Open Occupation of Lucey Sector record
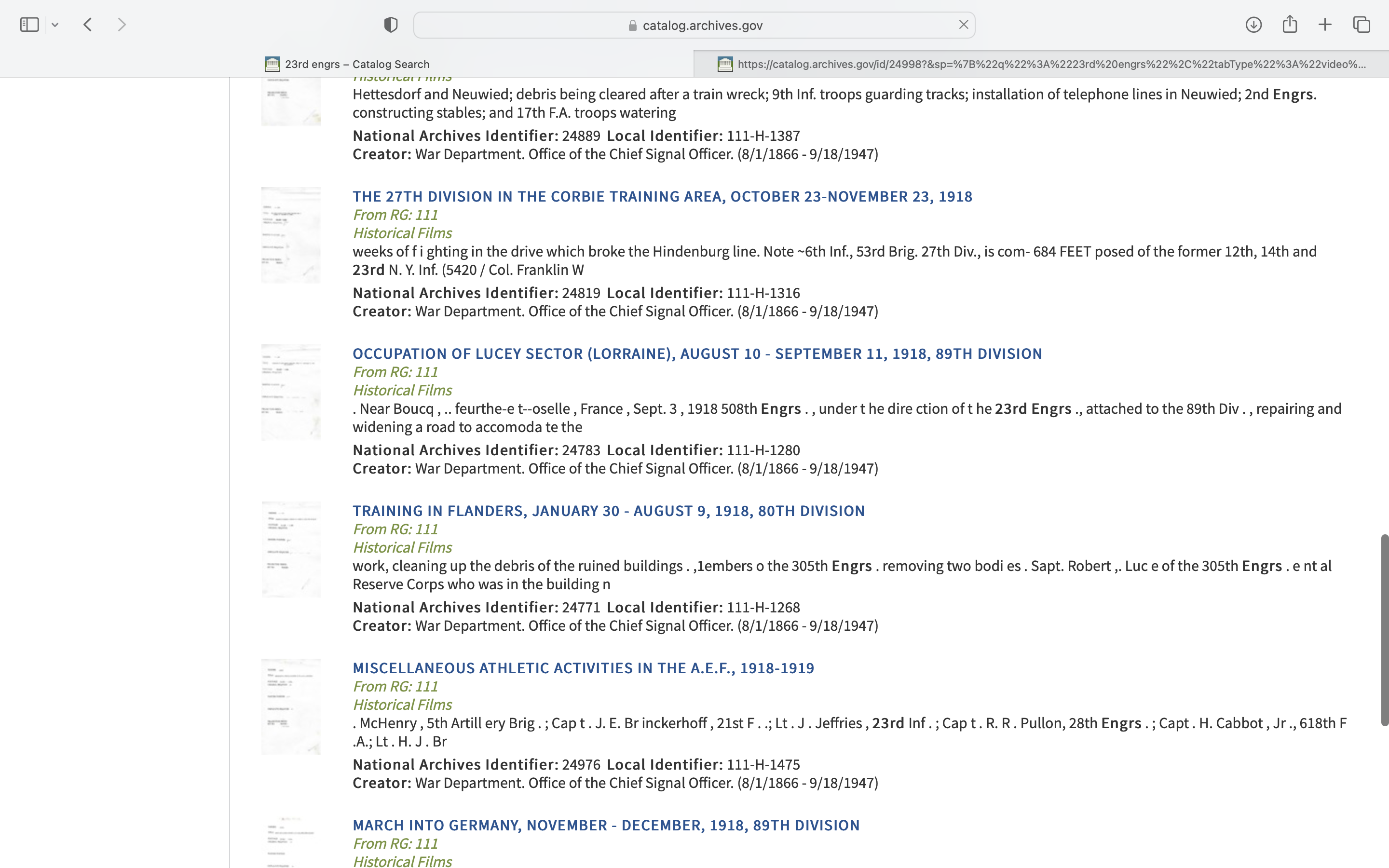This screenshot has height=868, width=1389. pos(697,353)
